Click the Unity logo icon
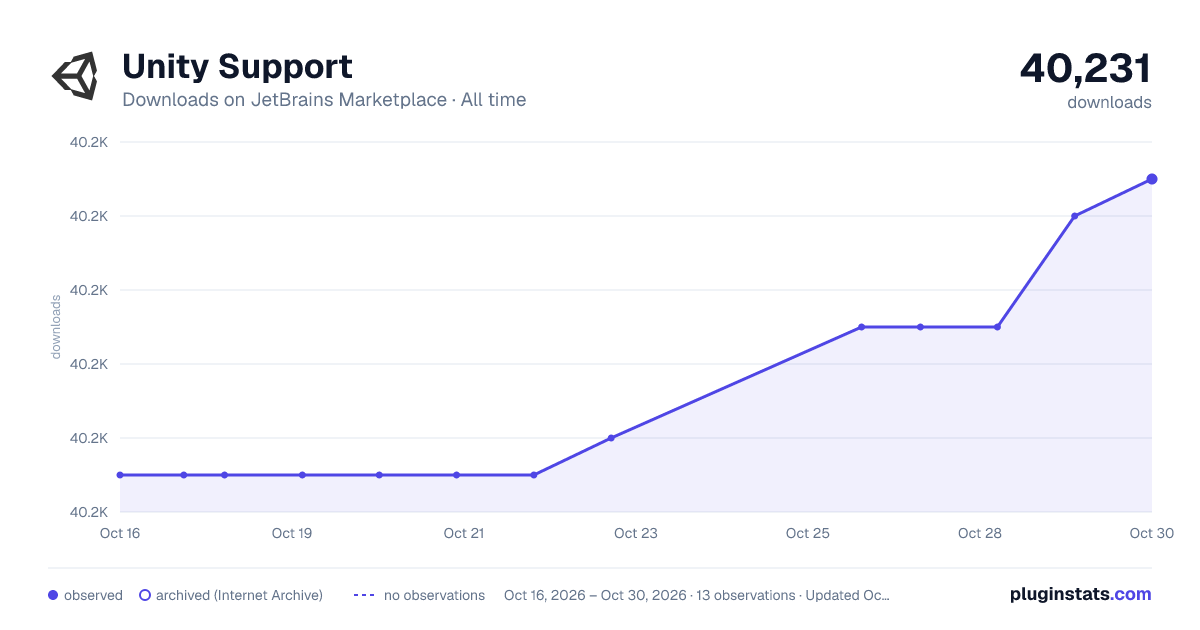The height and width of the screenshot is (630, 1200). pos(75,76)
